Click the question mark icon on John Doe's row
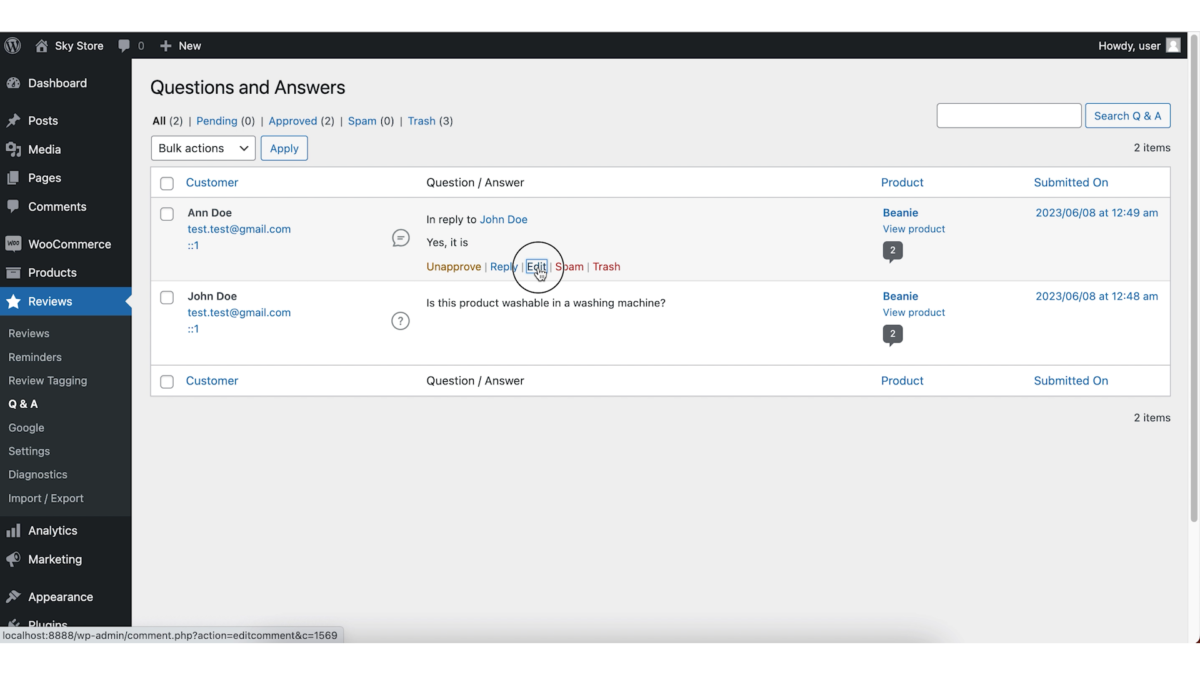Viewport: 1200px width, 675px height. (x=401, y=321)
